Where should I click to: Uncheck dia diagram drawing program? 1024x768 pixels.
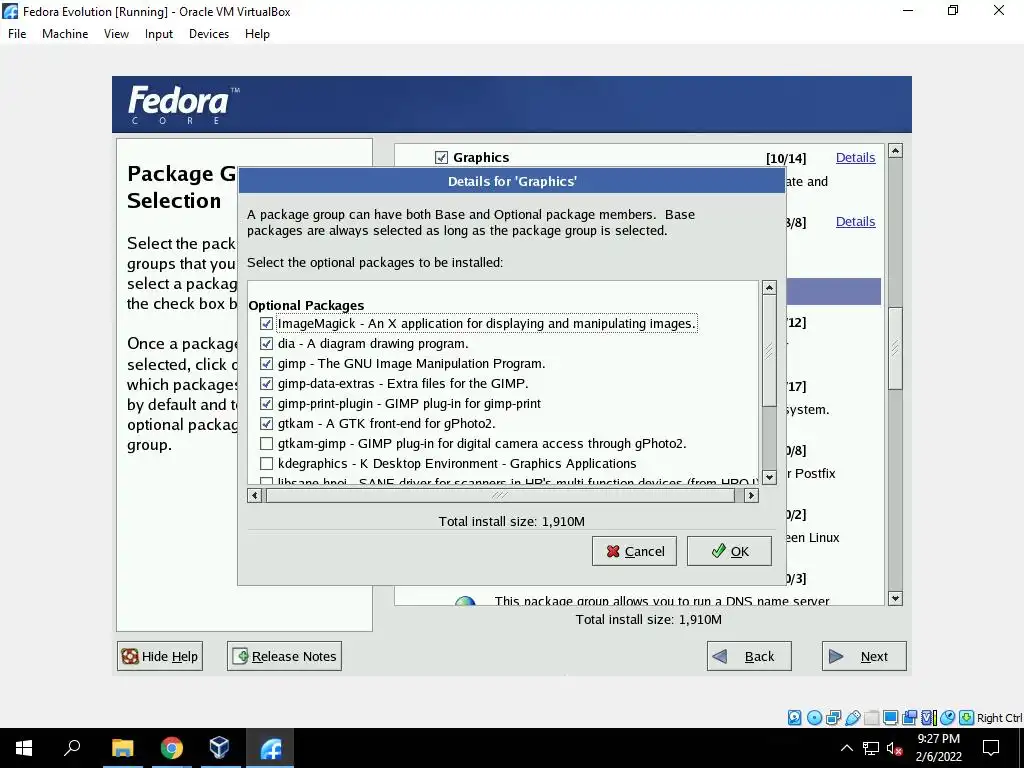pos(266,344)
